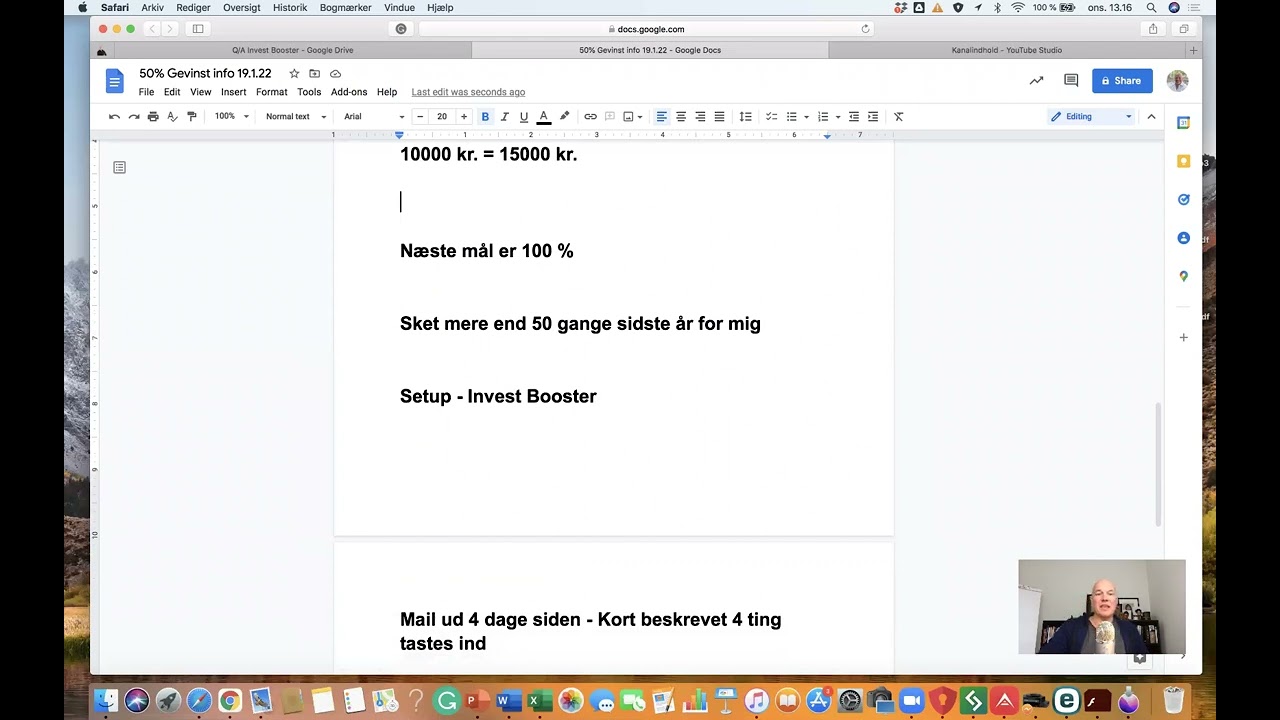Screen dimensions: 1280x720
Task: Go to Docs home
Action: tap(114, 81)
